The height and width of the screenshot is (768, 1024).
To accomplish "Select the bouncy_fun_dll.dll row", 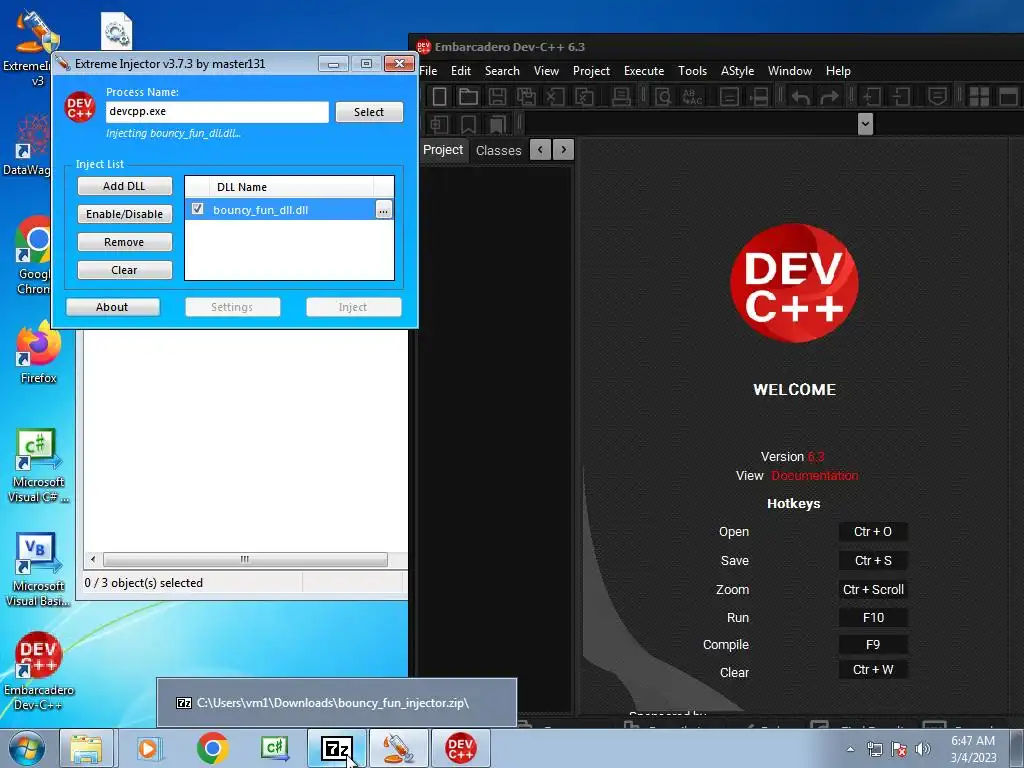I will (x=289, y=210).
